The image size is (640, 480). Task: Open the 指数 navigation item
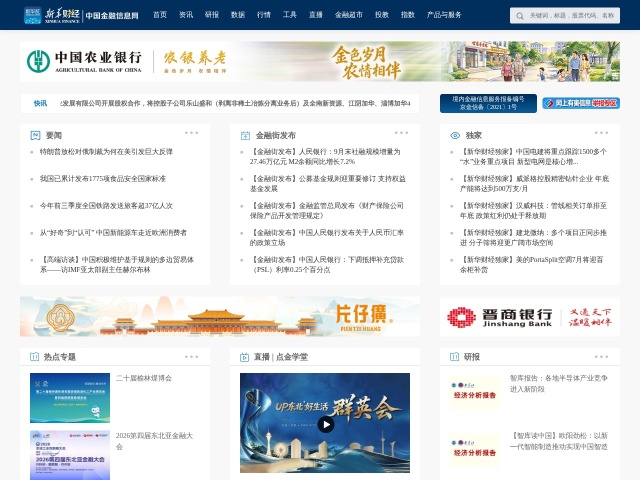(408, 15)
